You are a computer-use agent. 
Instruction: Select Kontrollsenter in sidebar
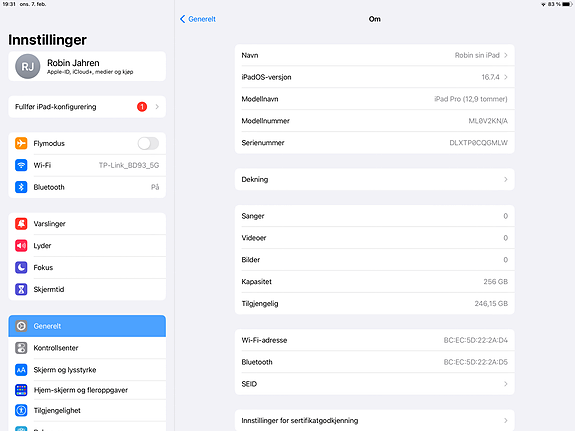(87, 348)
